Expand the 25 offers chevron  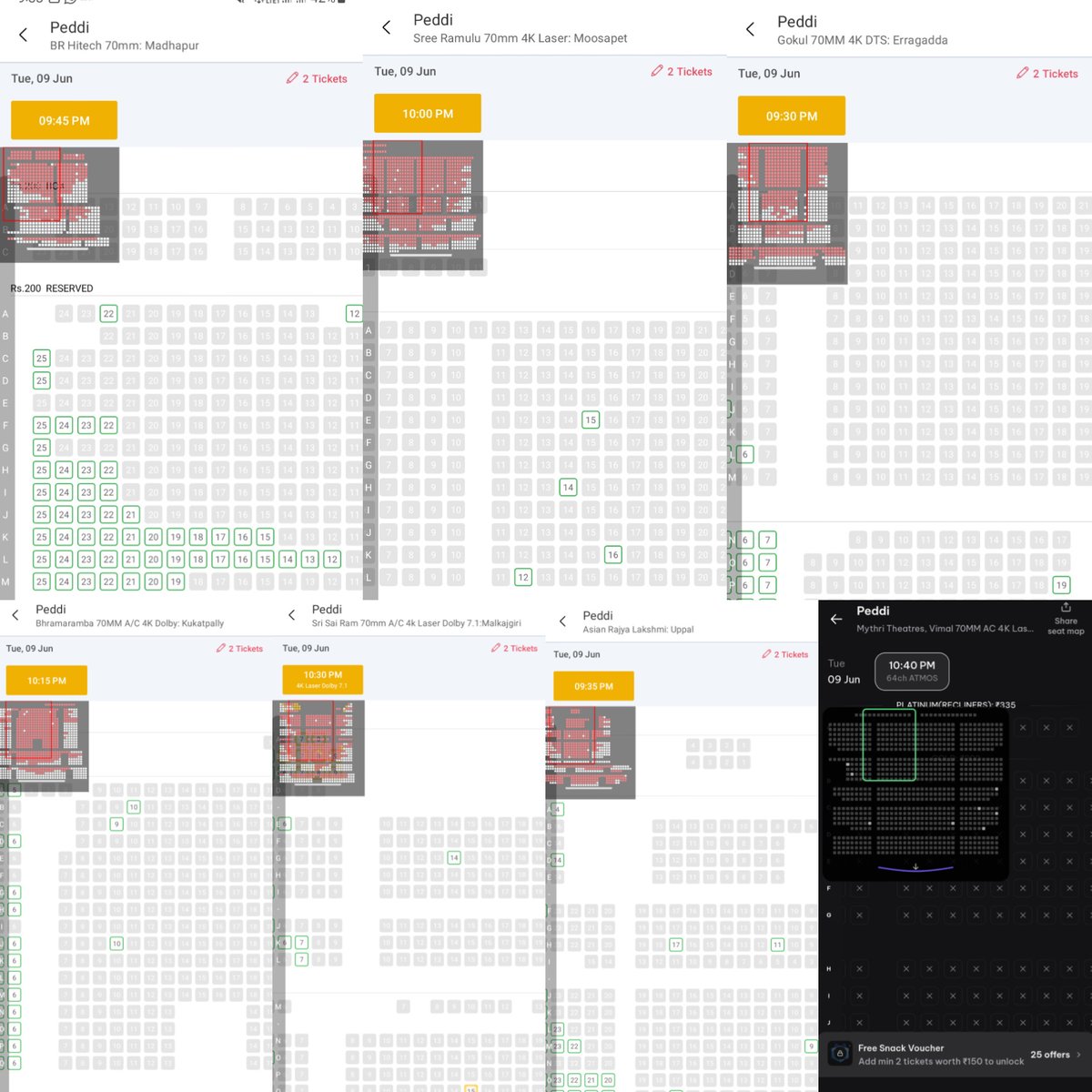[1079, 1055]
